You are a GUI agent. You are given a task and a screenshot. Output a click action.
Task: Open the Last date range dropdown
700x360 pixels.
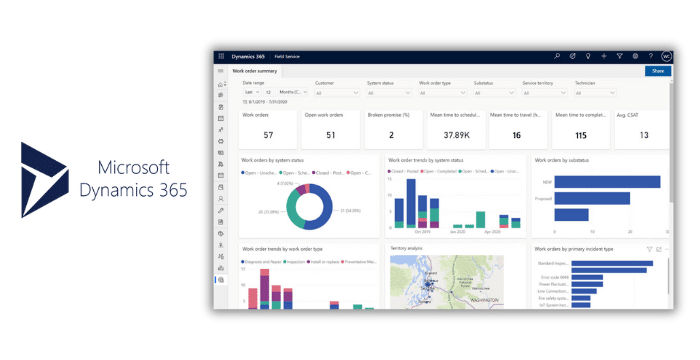click(x=252, y=92)
